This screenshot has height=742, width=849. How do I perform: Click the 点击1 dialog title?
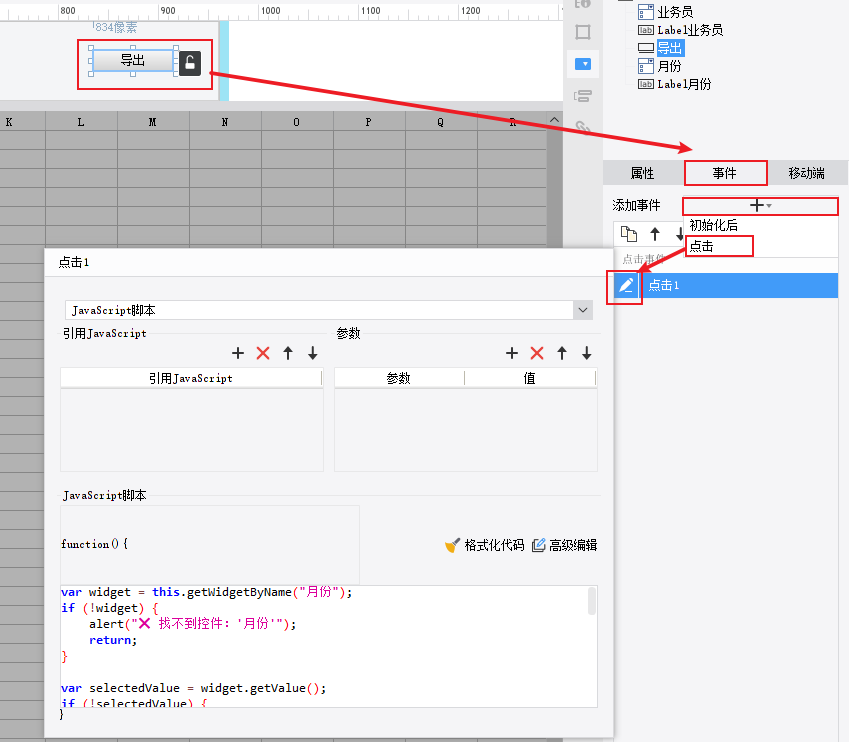click(74, 263)
